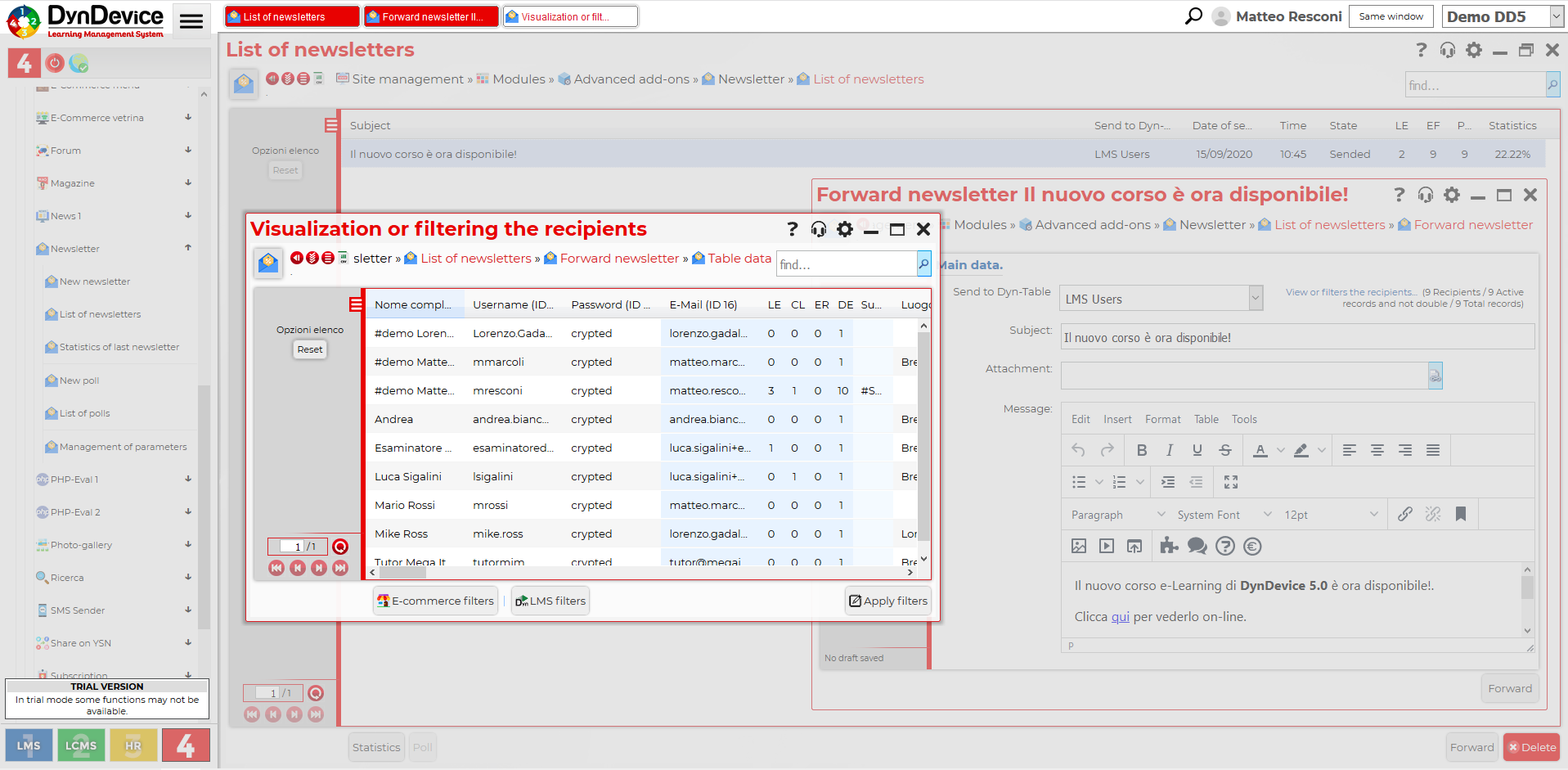
Task: Toggle underline formatting in message editor
Action: pos(1197,450)
